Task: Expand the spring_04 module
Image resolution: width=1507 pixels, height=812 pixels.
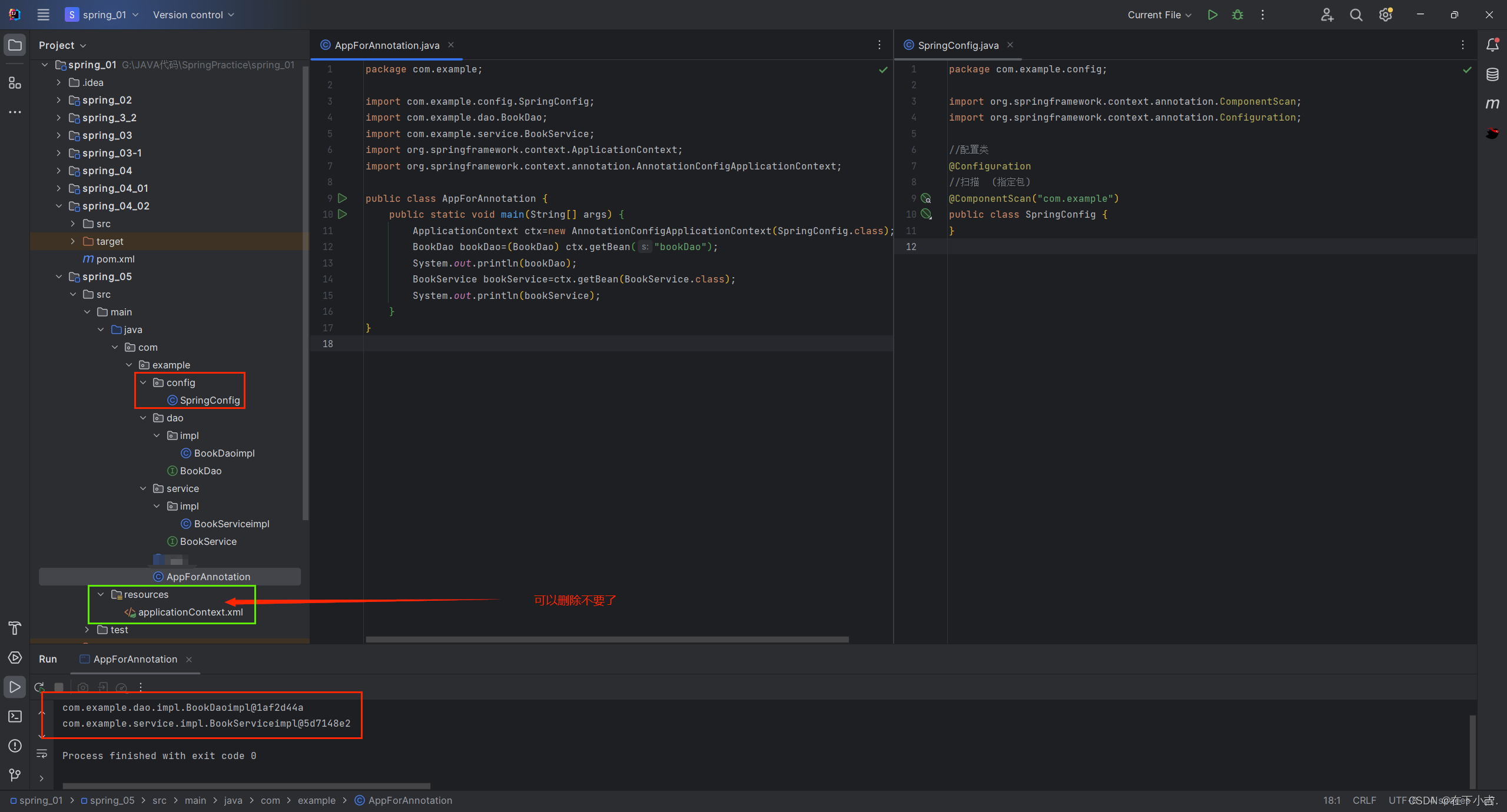Action: pyautogui.click(x=58, y=171)
